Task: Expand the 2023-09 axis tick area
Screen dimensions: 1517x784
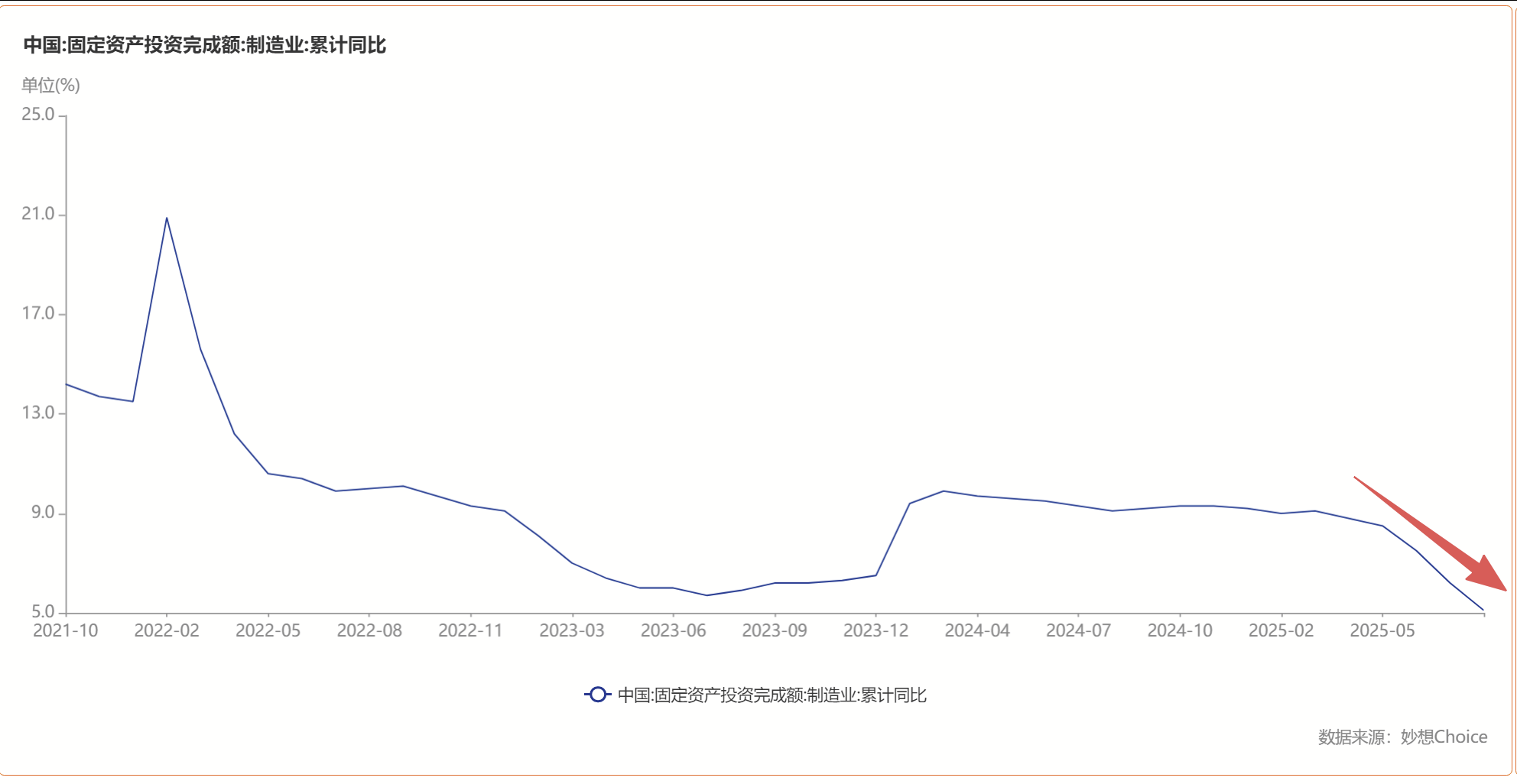Action: 775,631
